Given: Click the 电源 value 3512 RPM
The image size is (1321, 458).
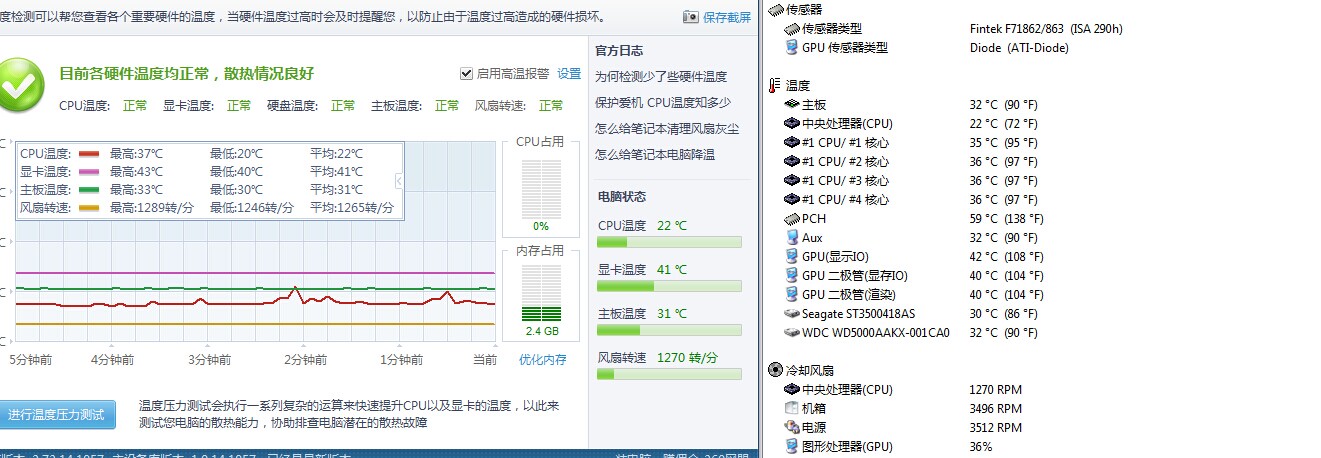Looking at the screenshot, I should (x=996, y=428).
